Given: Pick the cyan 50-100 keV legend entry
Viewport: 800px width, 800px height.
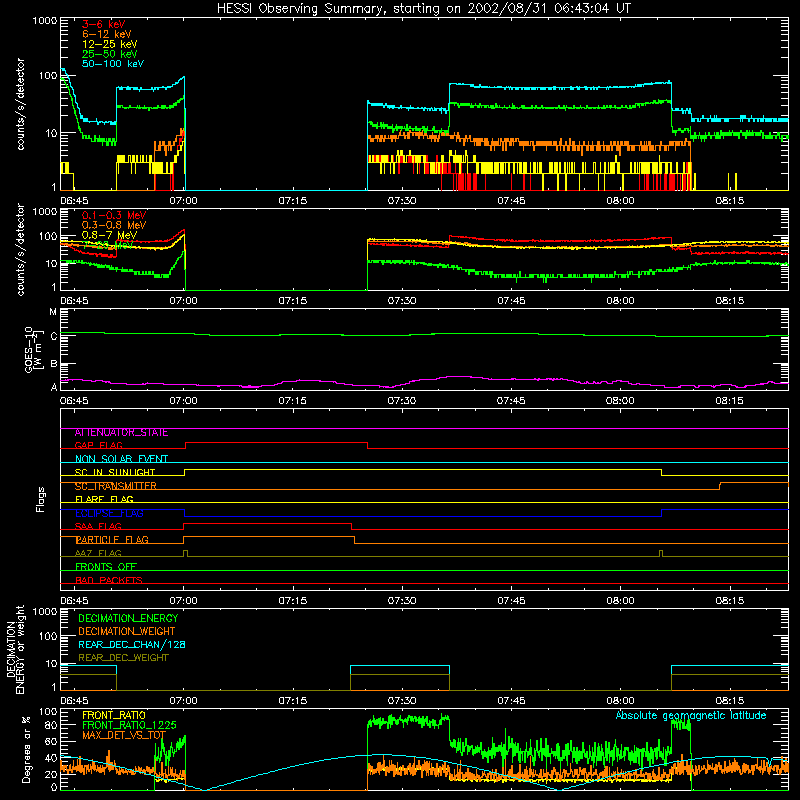Looking at the screenshot, I should pos(113,64).
